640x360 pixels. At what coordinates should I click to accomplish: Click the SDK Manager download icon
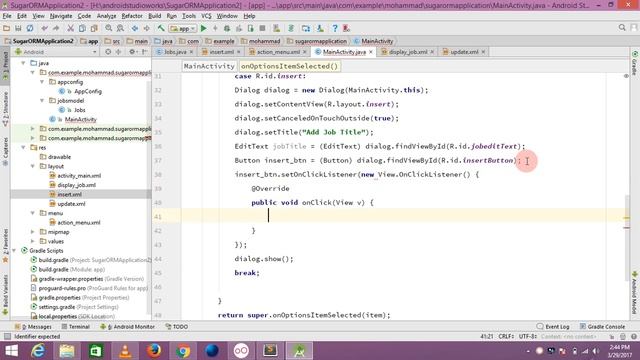click(x=320, y=28)
